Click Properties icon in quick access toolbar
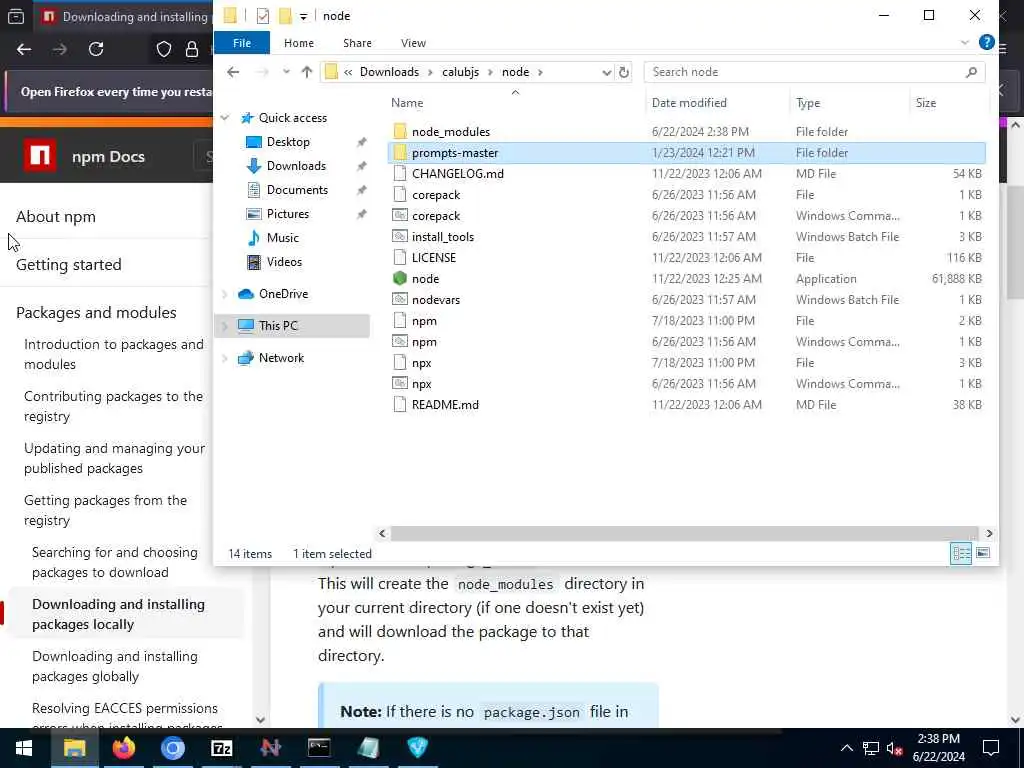The height and width of the screenshot is (768, 1024). (263, 16)
